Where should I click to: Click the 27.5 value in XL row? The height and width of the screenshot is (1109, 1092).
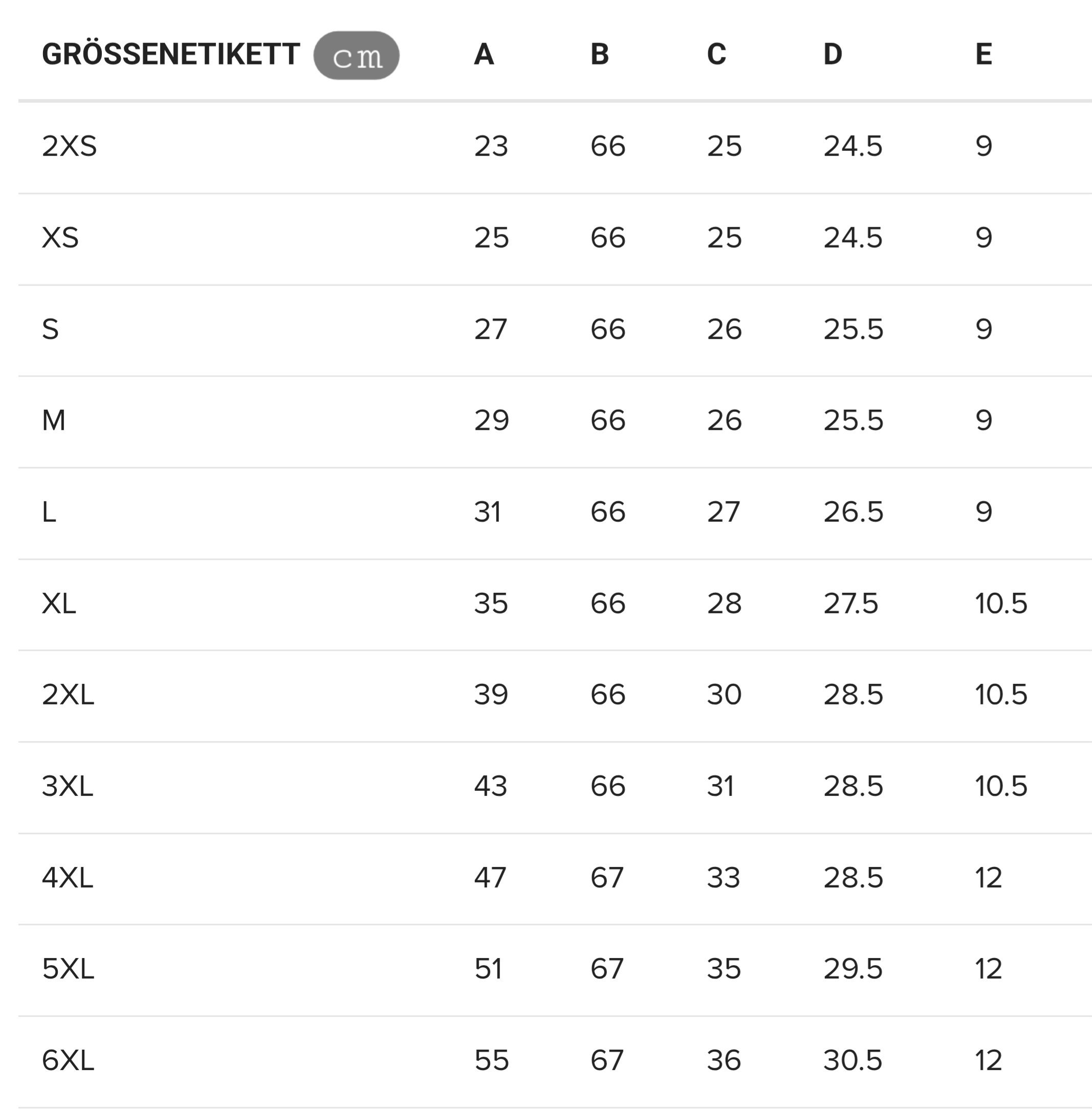851,603
